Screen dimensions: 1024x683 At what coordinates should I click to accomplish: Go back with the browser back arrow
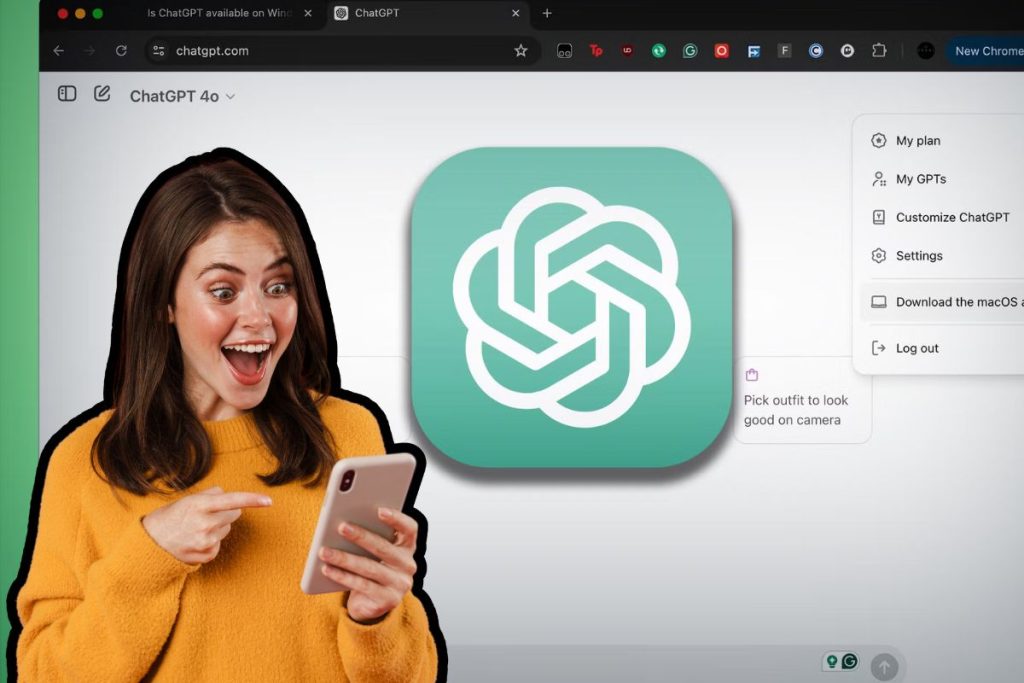tap(59, 50)
